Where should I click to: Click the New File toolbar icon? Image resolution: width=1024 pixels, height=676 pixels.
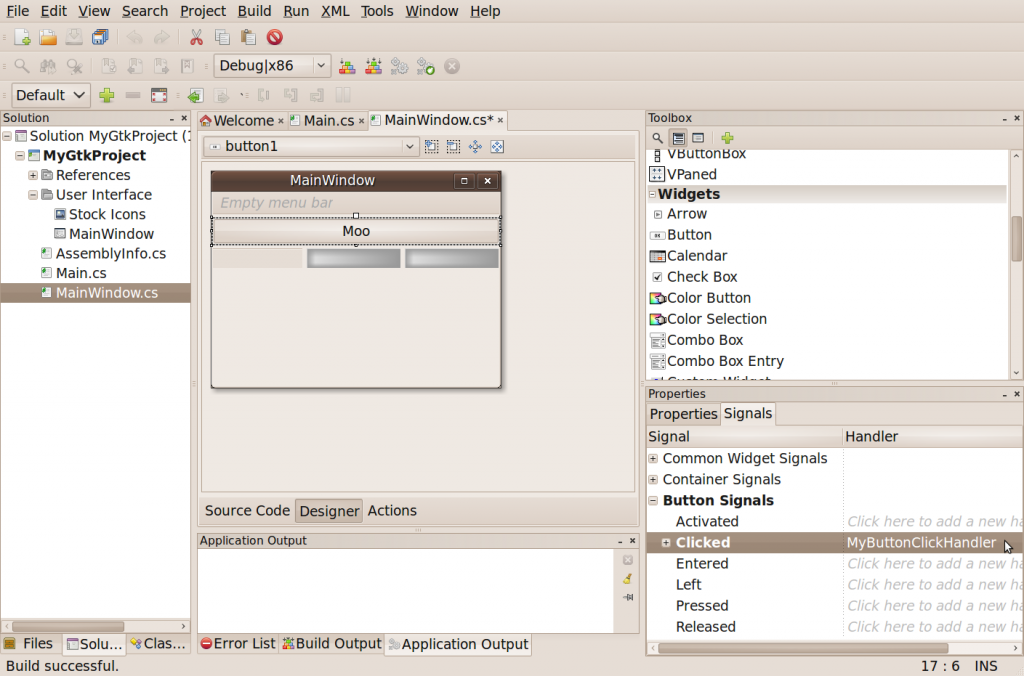click(x=22, y=37)
